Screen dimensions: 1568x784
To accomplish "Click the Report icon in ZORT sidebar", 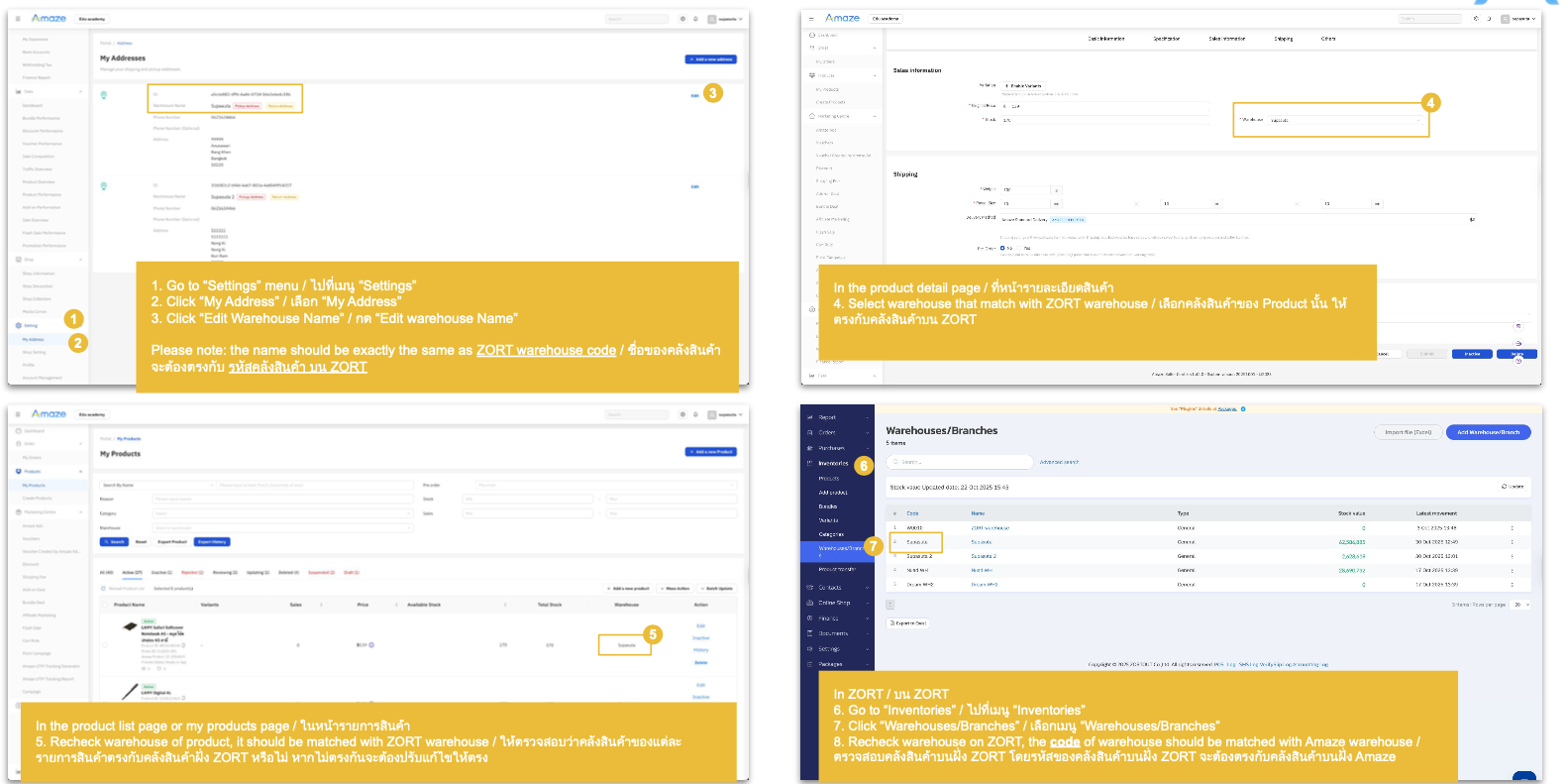I will click(810, 417).
